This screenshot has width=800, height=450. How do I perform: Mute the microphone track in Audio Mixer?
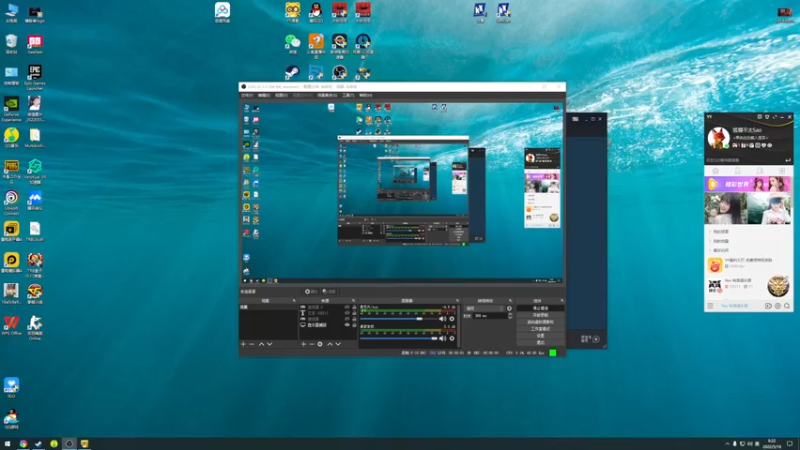442,319
